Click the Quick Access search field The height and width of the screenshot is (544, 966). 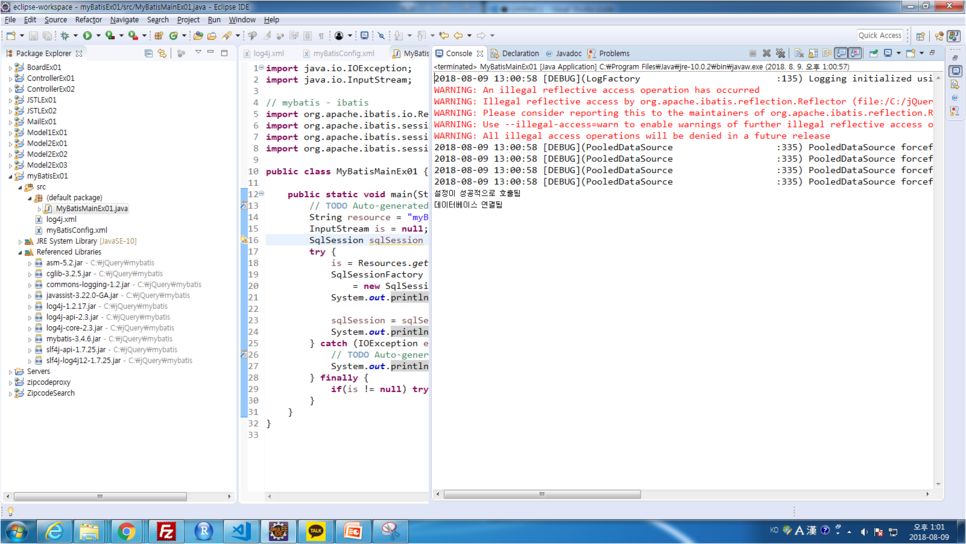point(880,35)
